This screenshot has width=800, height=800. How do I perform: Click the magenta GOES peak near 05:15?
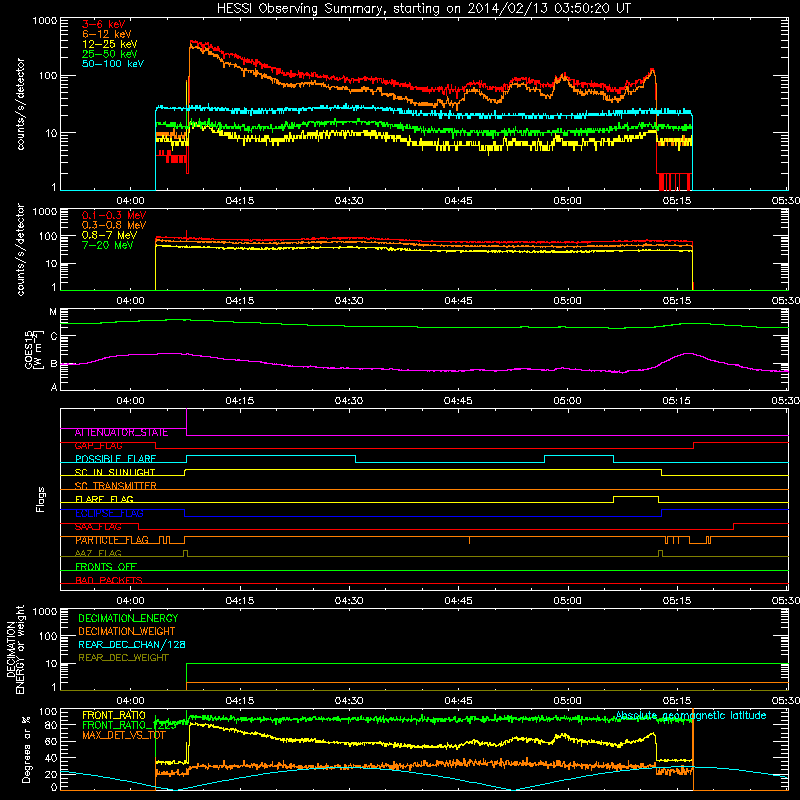click(689, 353)
